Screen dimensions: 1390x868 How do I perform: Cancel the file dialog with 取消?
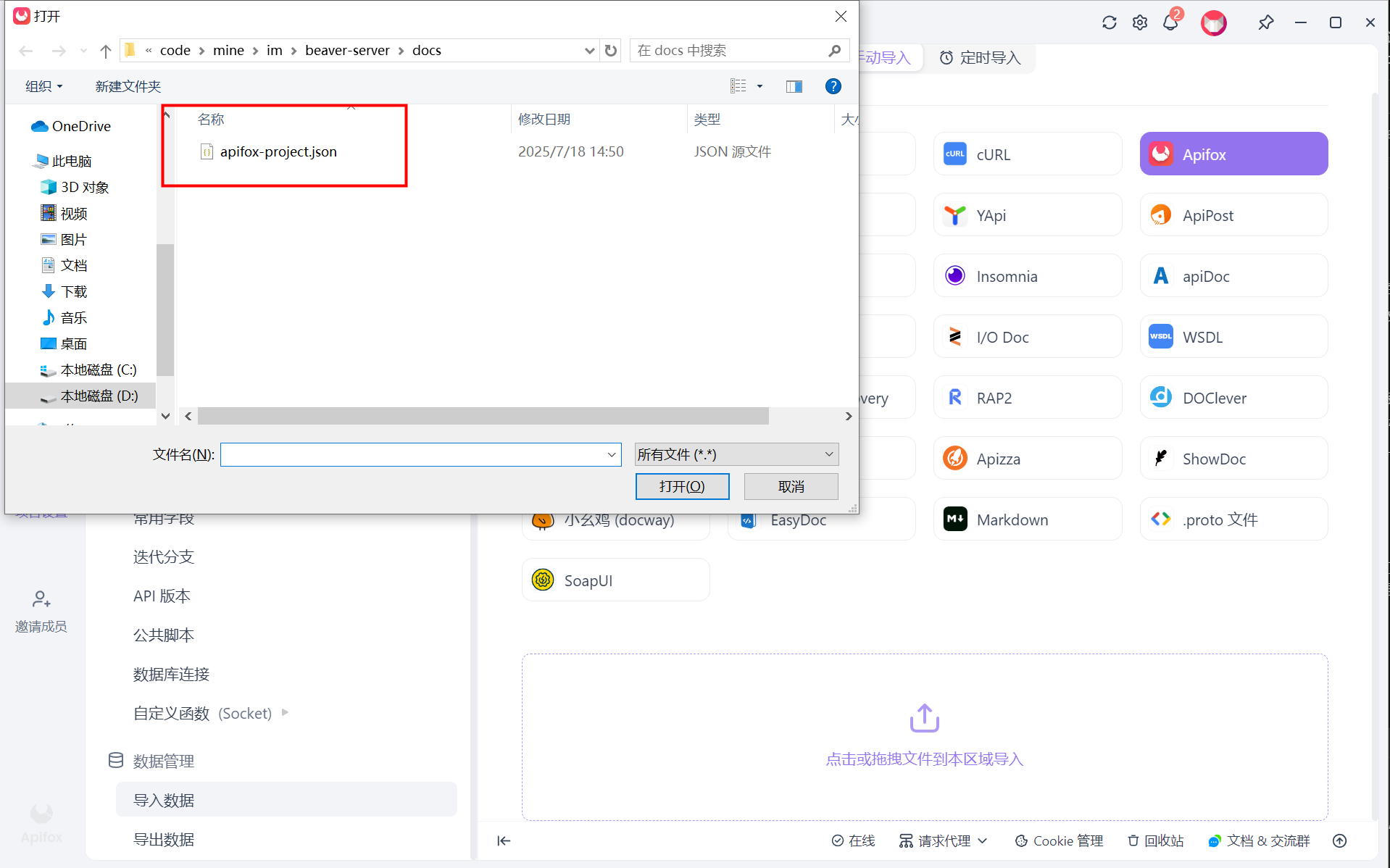[x=791, y=486]
